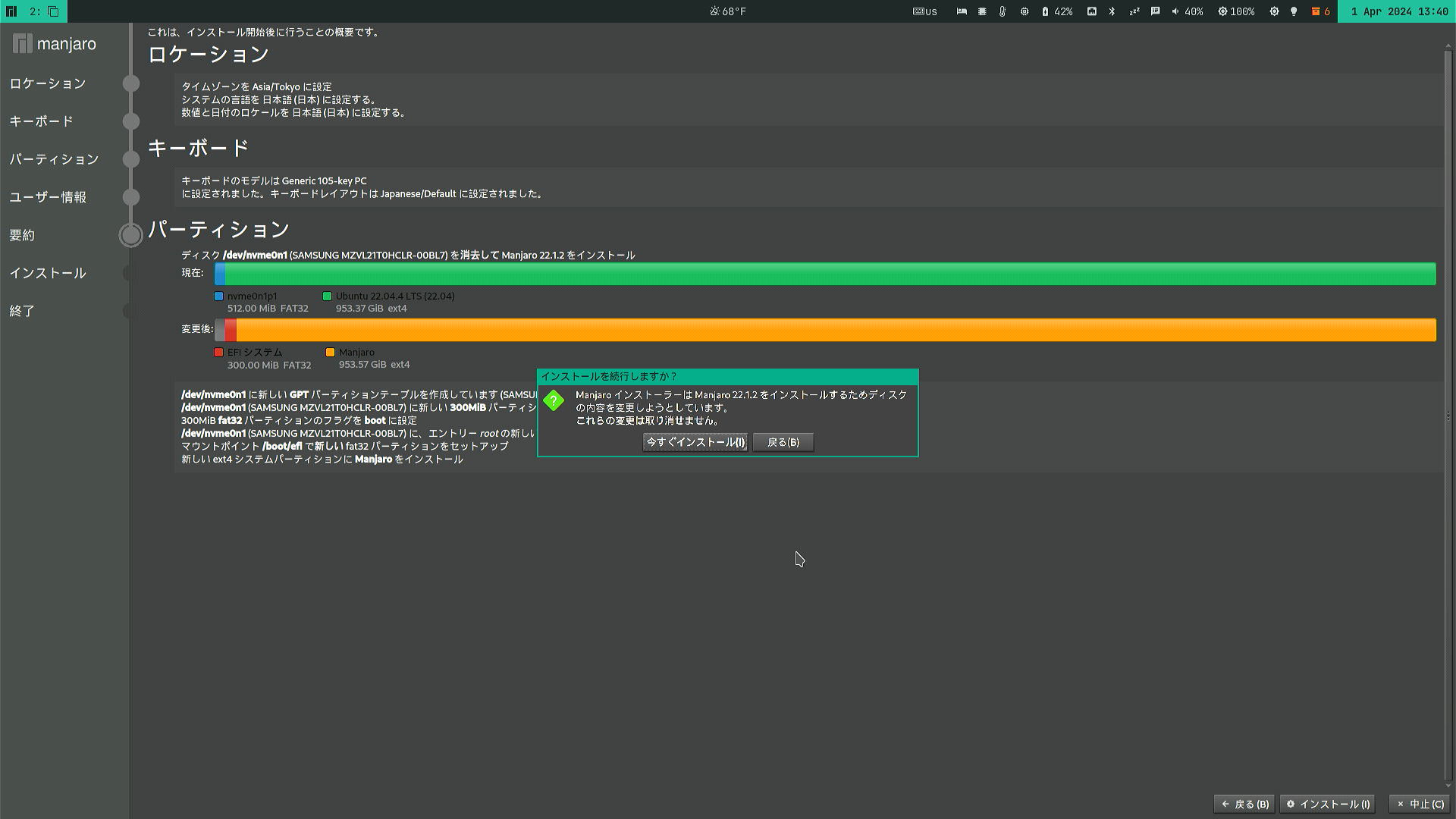Select the ロケーション step in the sidebar
Screen dimensions: 1456x819
[48, 83]
